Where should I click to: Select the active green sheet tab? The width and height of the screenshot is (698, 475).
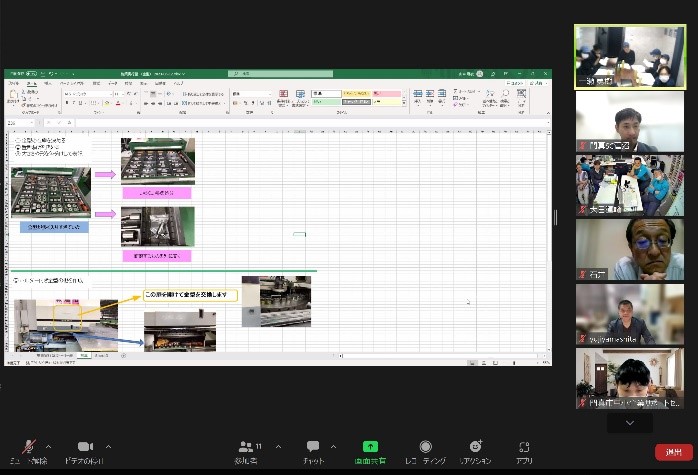coord(84,356)
